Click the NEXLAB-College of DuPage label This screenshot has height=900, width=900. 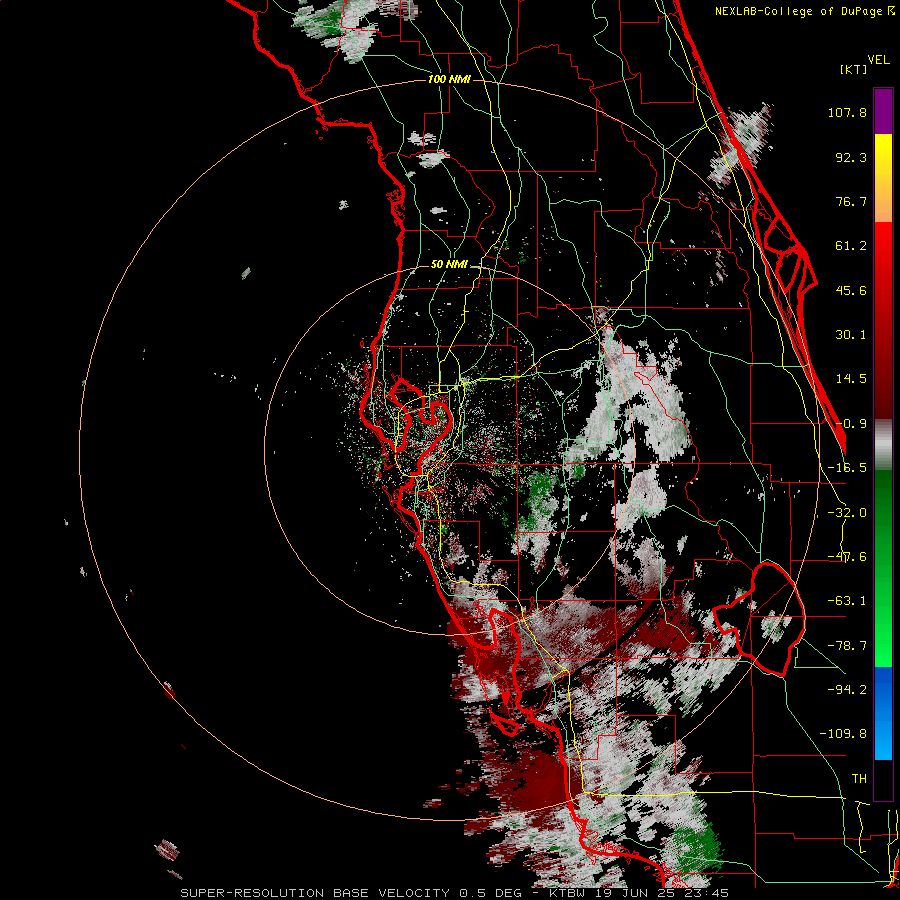tap(804, 11)
